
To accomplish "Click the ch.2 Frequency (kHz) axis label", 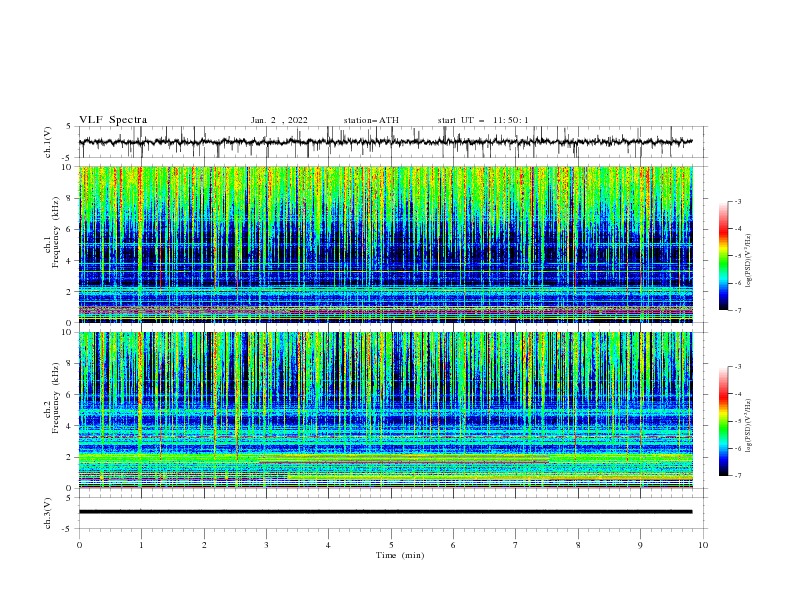I will coord(51,398).
